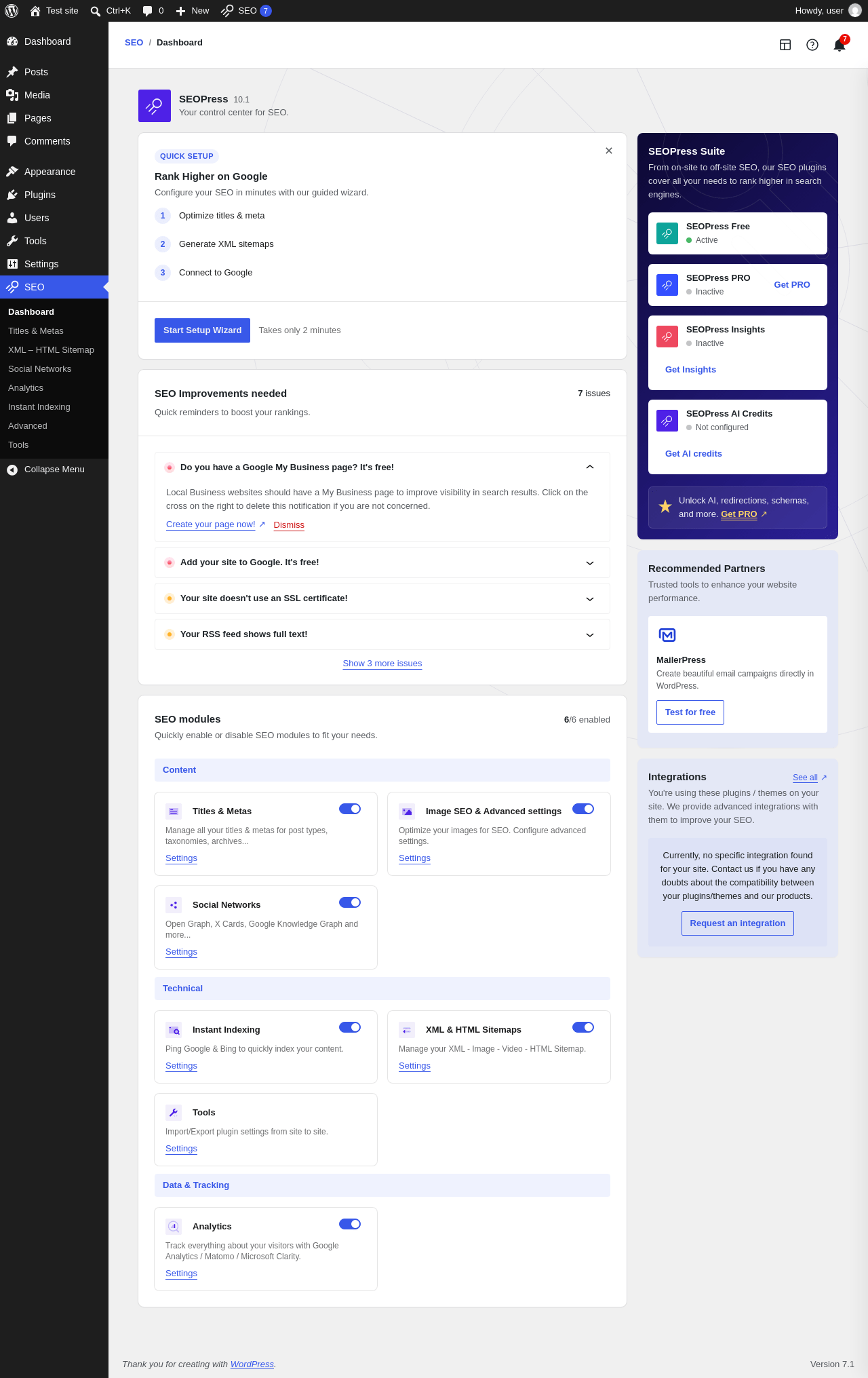
Task: Start the Setup Wizard
Action: (x=202, y=330)
